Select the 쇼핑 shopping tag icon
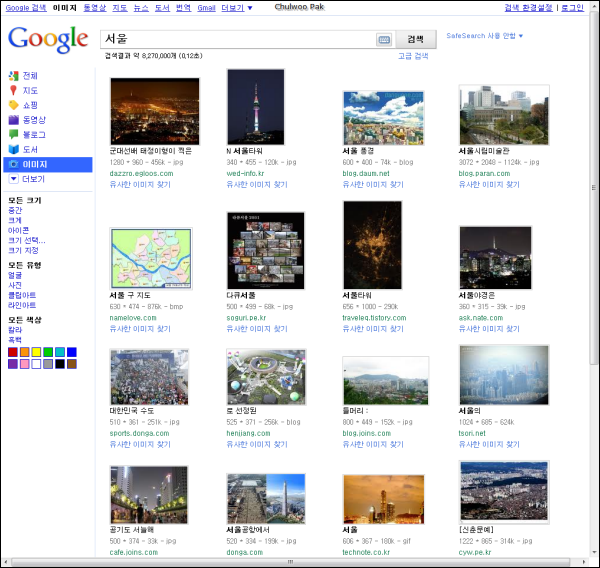The width and height of the screenshot is (600, 568). 13,105
